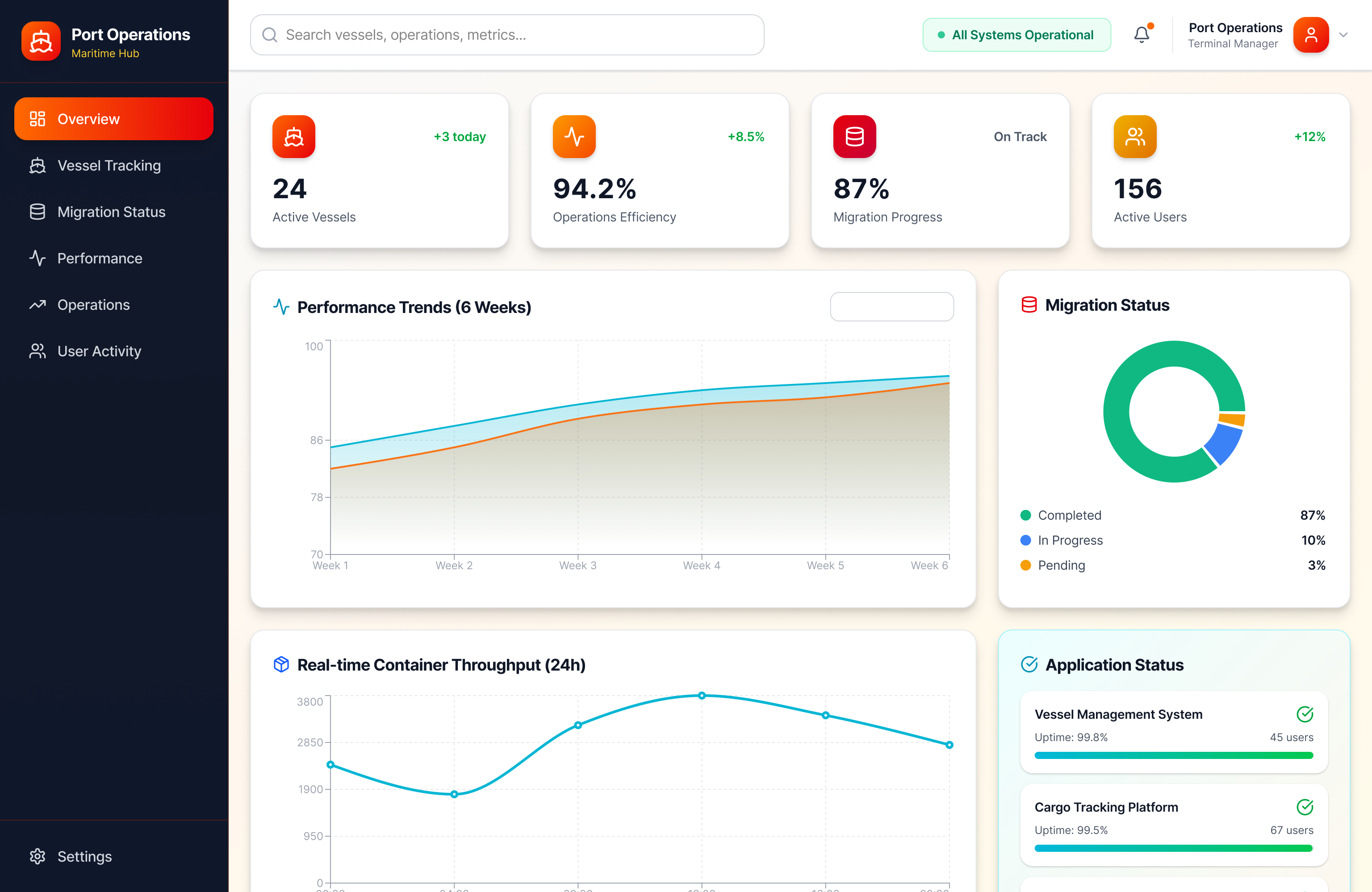Click the container box icon on throughput panel
Viewport: 1372px width, 892px height.
click(x=281, y=664)
